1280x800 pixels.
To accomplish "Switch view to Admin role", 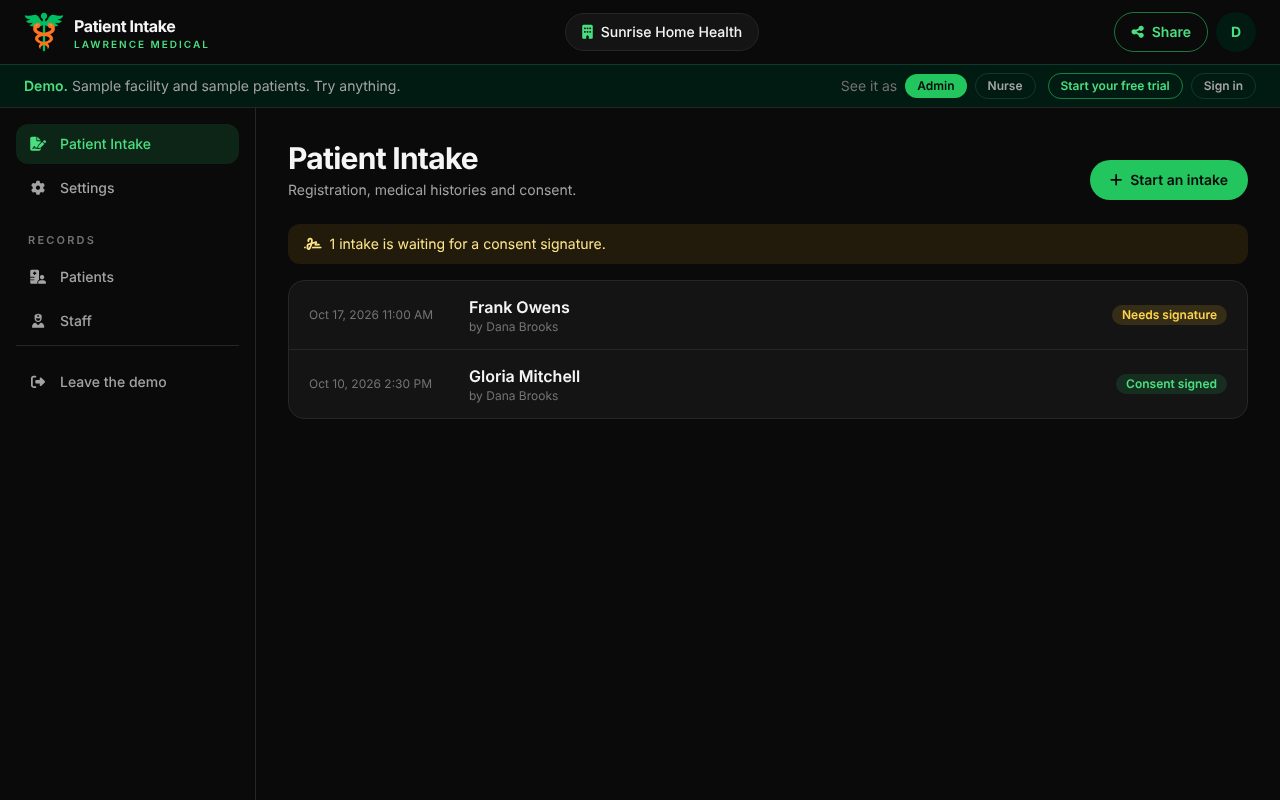I will click(936, 86).
